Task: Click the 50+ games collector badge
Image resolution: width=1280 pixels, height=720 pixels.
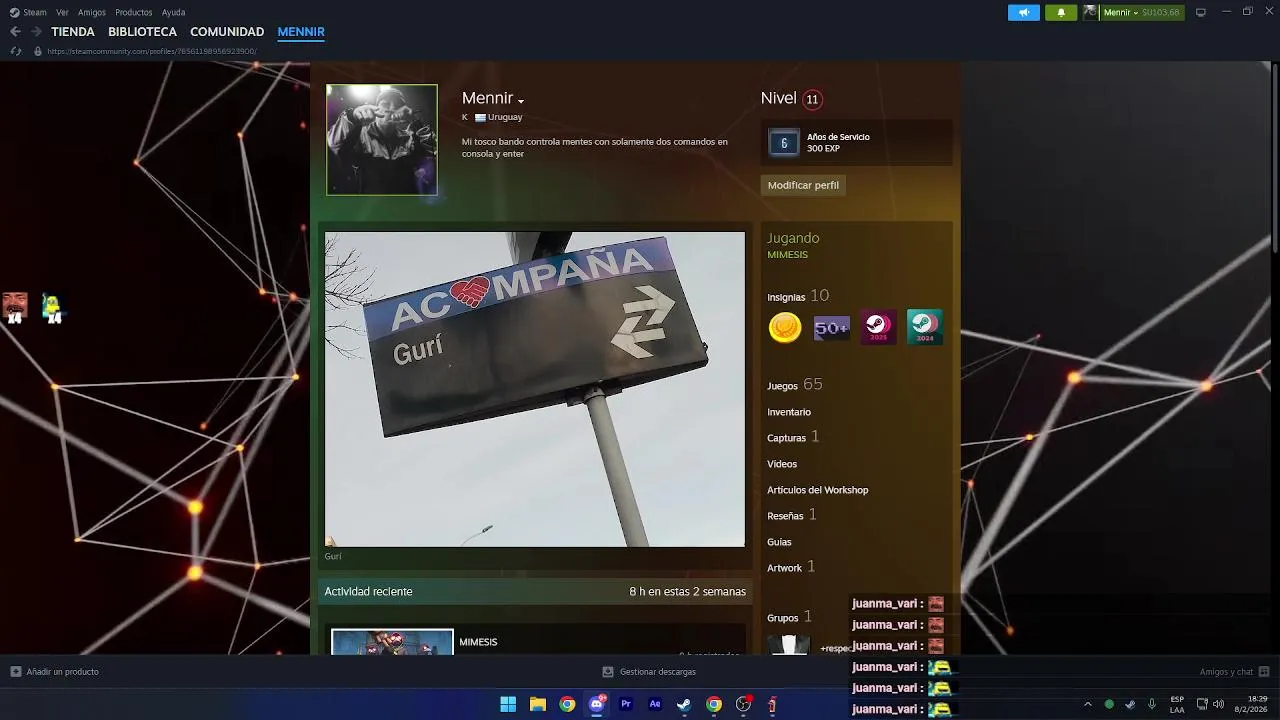Action: click(x=832, y=327)
